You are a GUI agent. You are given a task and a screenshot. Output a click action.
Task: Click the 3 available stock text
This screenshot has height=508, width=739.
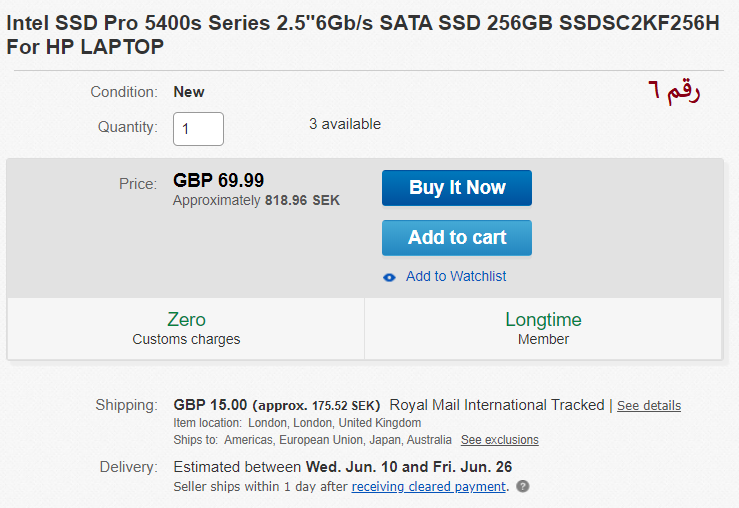click(x=345, y=124)
